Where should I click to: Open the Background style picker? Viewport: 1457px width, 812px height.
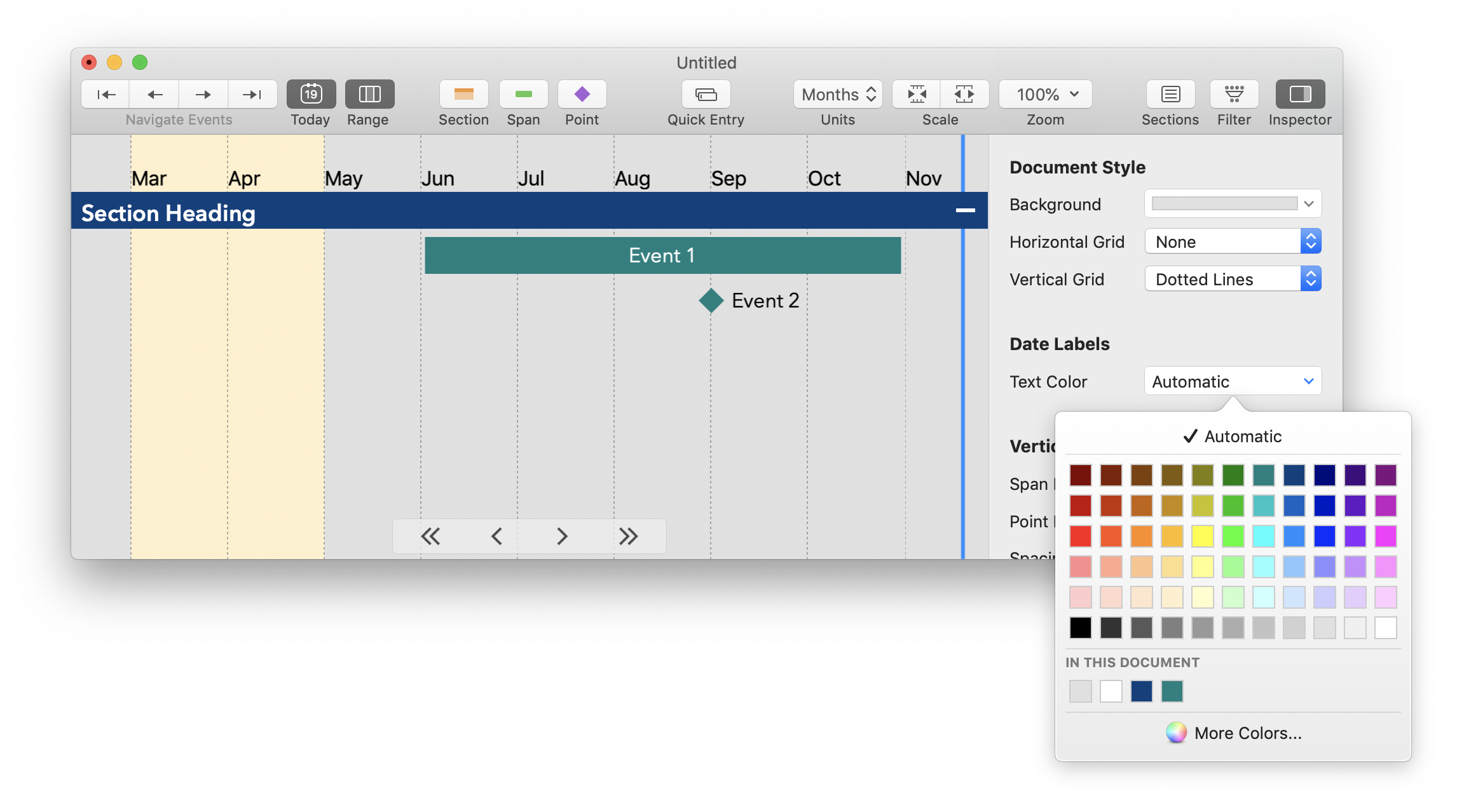1231,203
